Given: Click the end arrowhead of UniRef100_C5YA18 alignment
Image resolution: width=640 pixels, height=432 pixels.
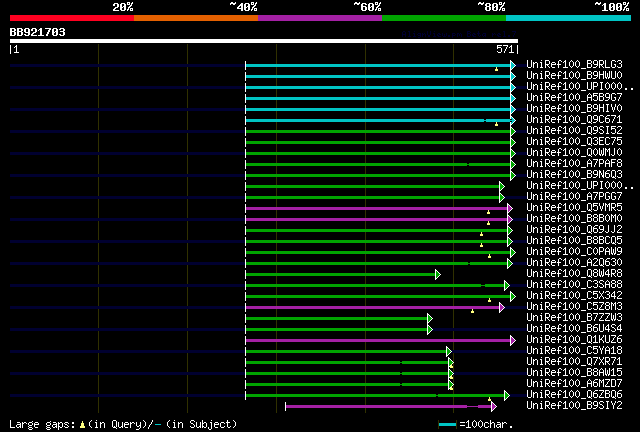Looking at the screenshot, I should 449,352.
